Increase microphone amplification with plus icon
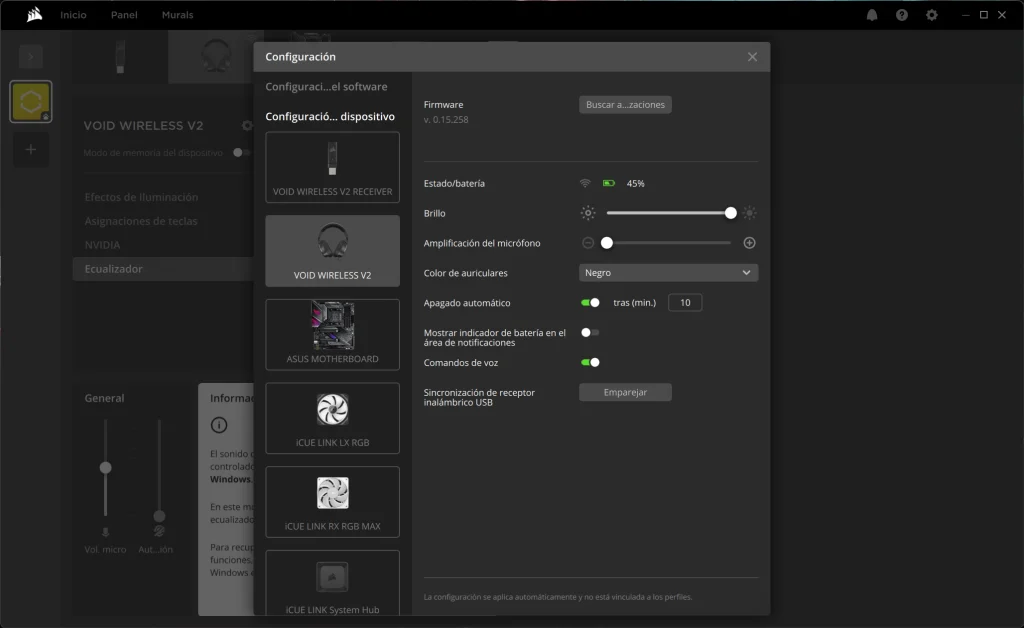 point(749,243)
